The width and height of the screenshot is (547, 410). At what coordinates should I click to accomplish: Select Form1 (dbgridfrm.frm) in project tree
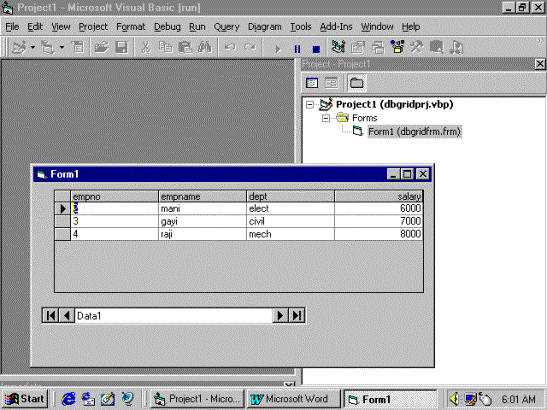click(414, 132)
